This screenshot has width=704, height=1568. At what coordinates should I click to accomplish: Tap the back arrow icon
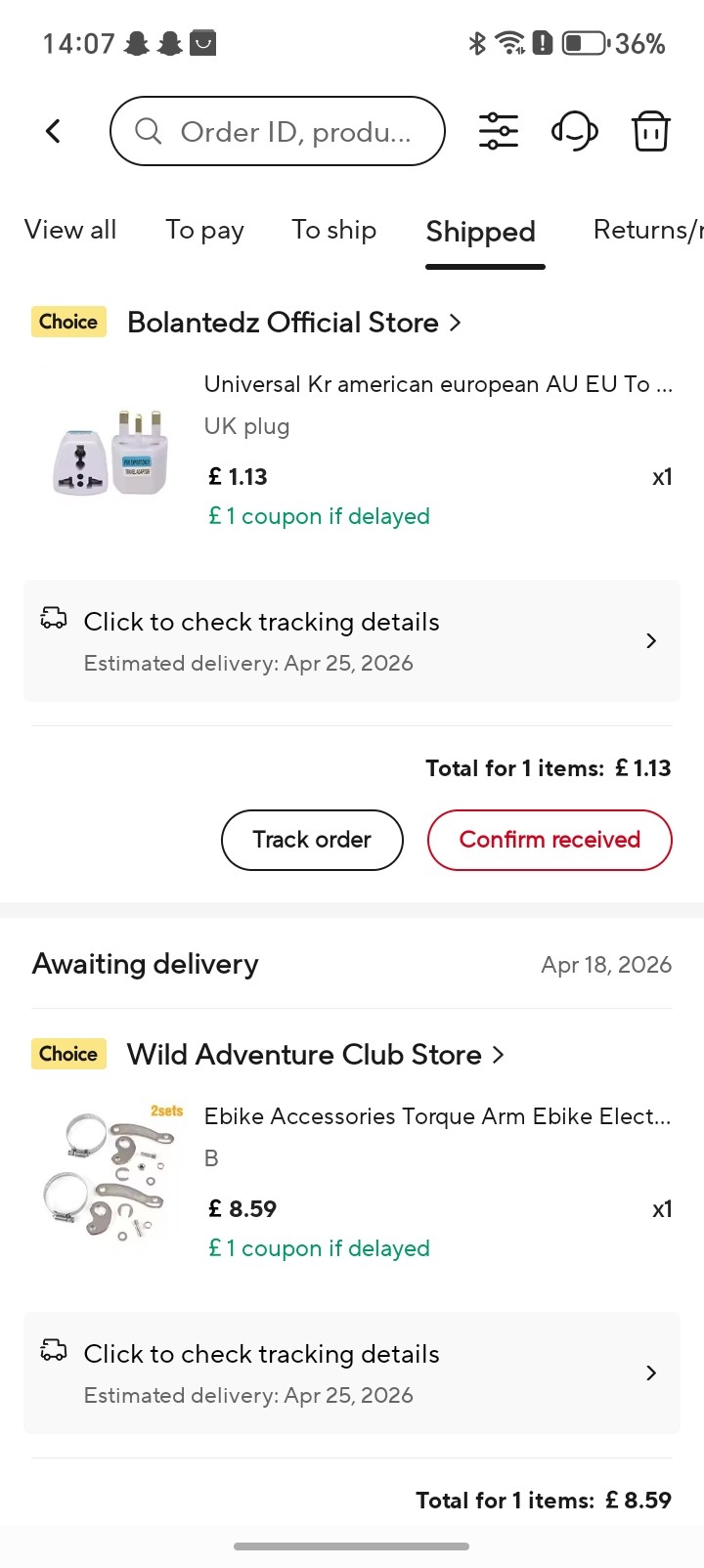(54, 131)
